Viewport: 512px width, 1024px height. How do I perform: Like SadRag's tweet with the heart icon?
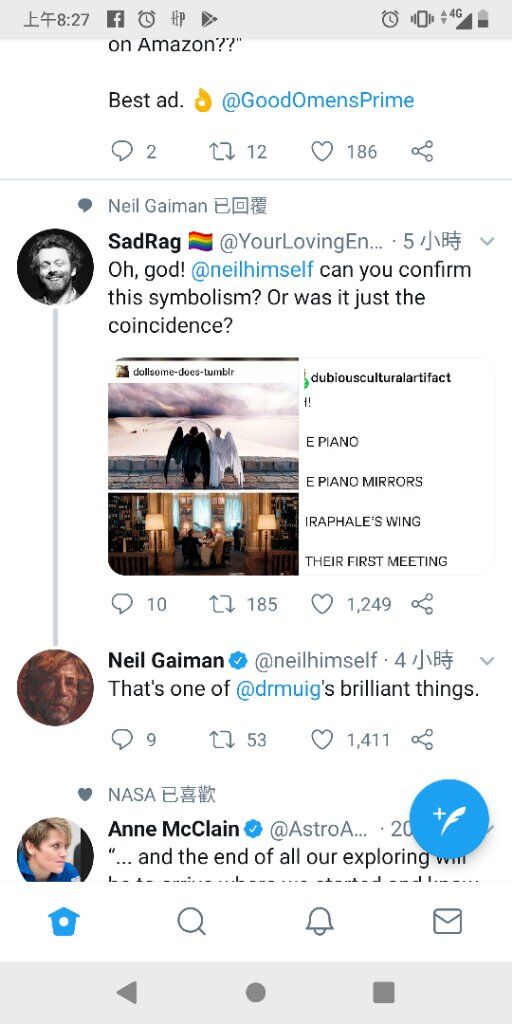322,604
